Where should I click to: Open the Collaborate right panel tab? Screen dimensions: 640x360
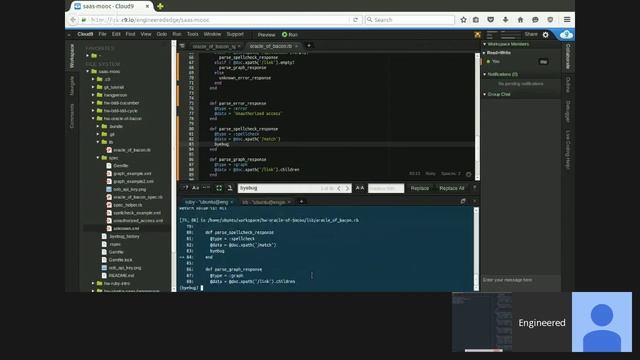tap(568, 56)
